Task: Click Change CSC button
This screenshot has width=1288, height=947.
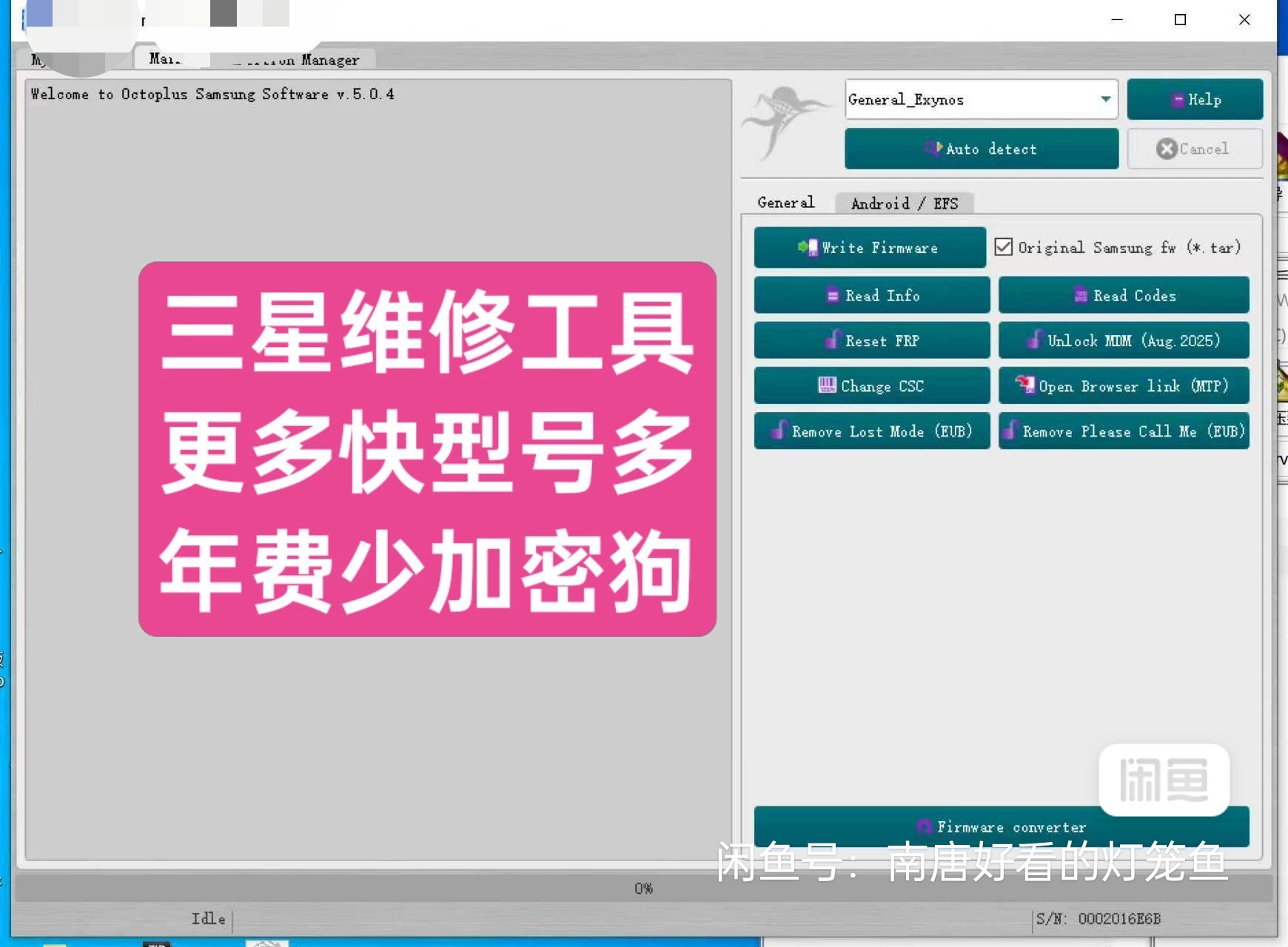Action: click(872, 385)
